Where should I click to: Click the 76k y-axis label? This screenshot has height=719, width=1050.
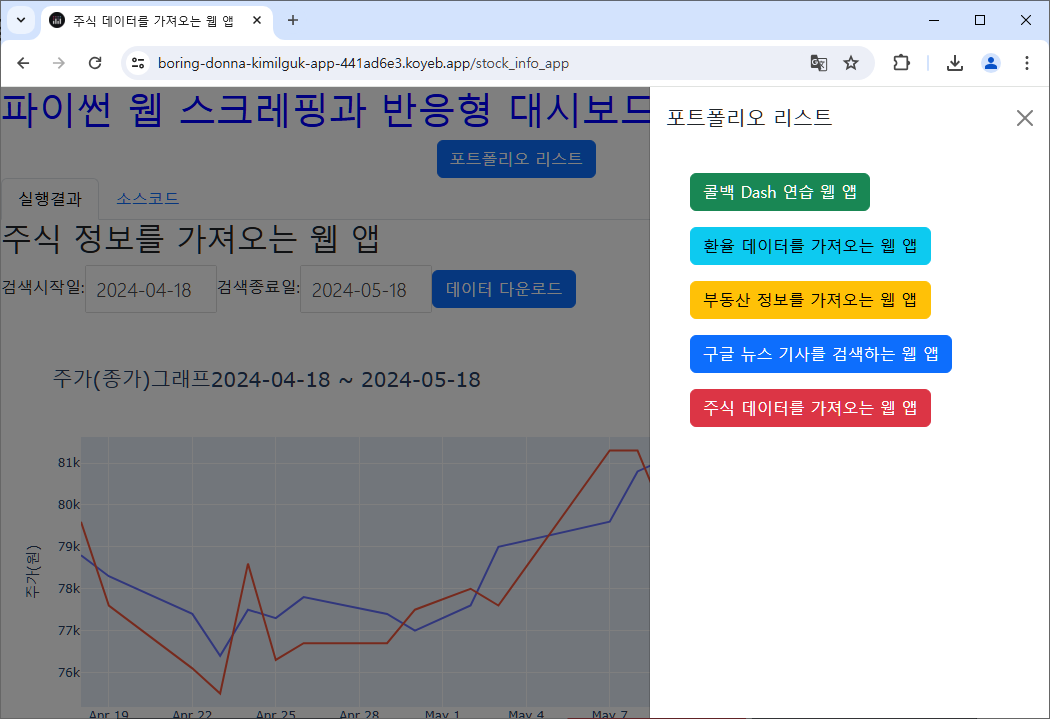(68, 673)
